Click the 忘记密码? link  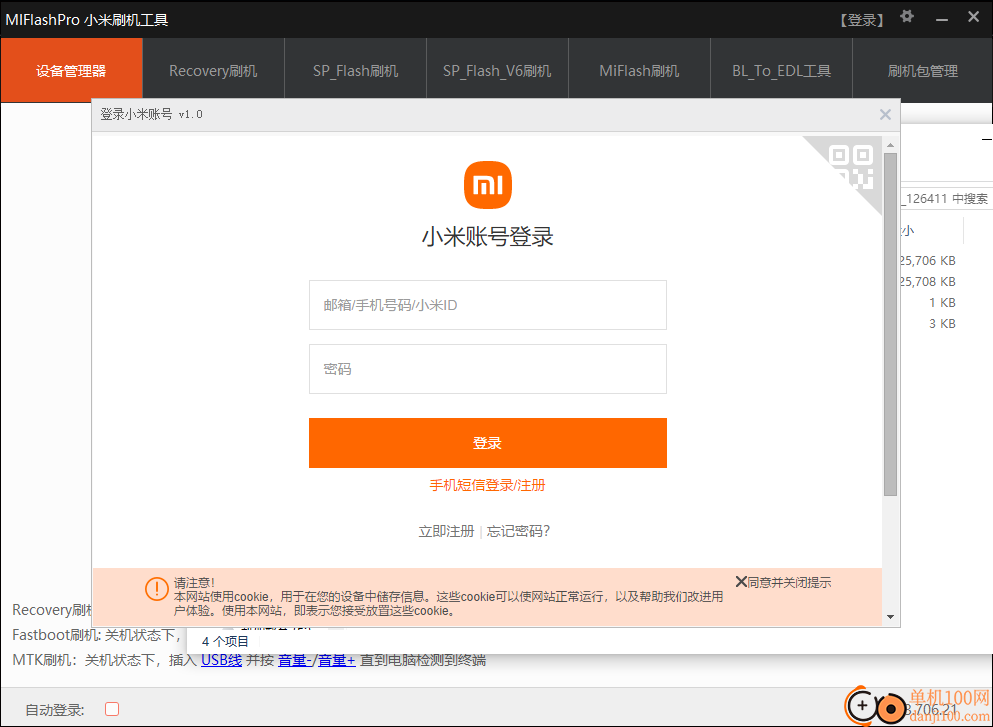519,531
